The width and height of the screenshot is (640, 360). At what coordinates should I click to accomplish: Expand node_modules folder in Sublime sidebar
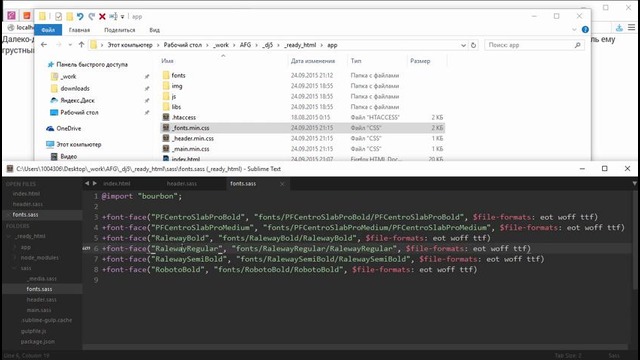16,258
